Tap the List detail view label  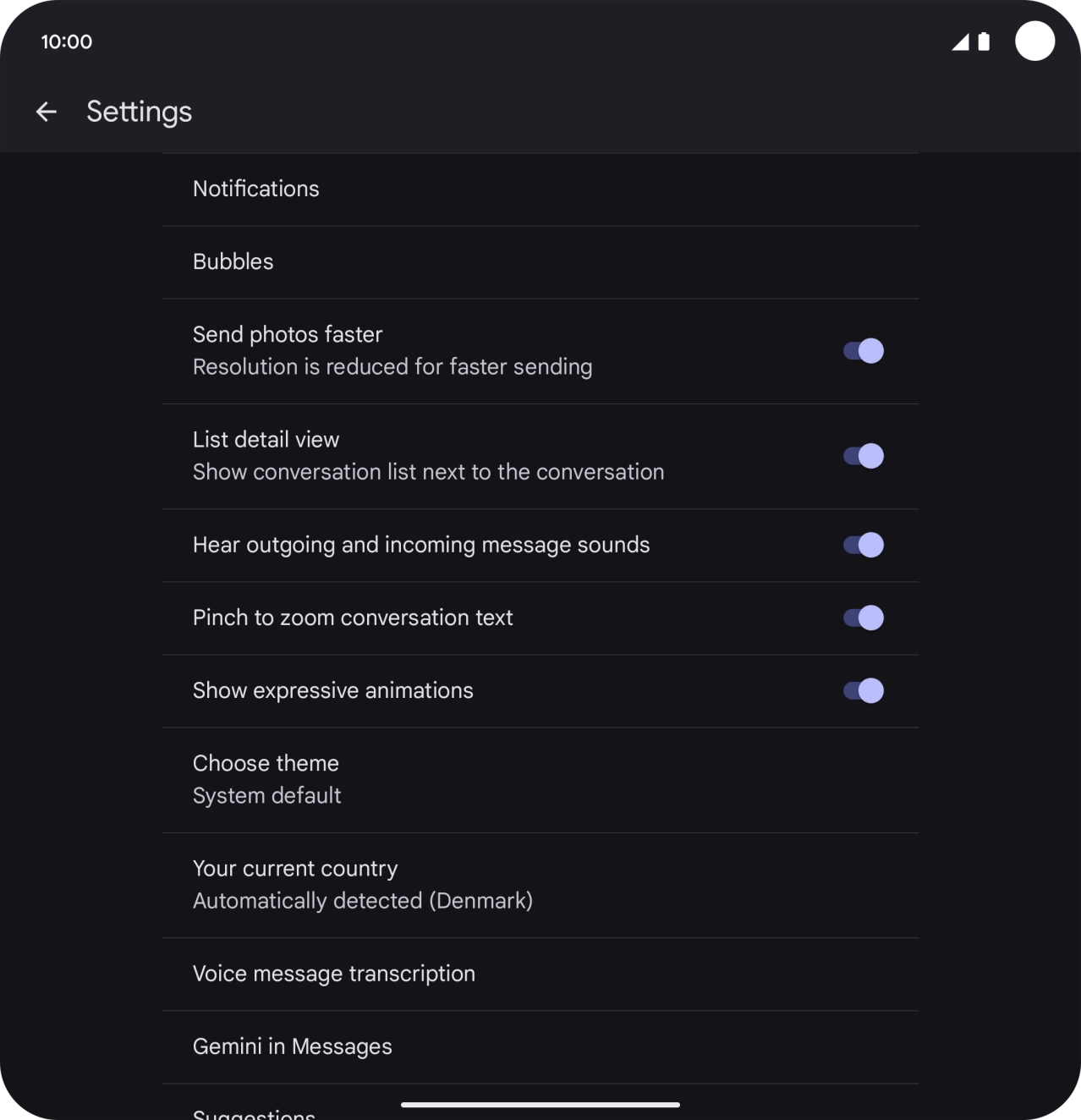pos(266,440)
